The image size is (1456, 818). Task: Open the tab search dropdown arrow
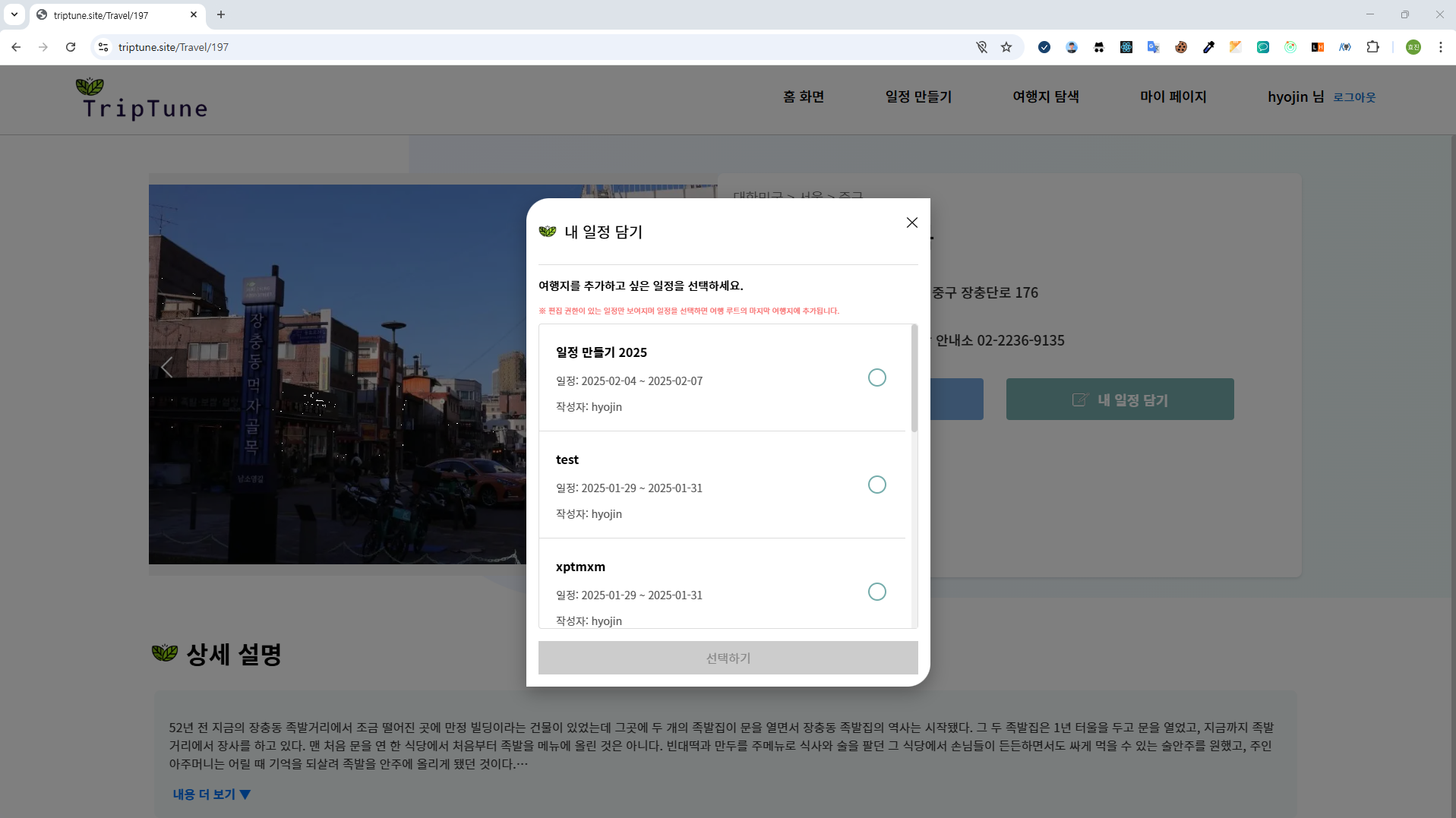tap(14, 14)
